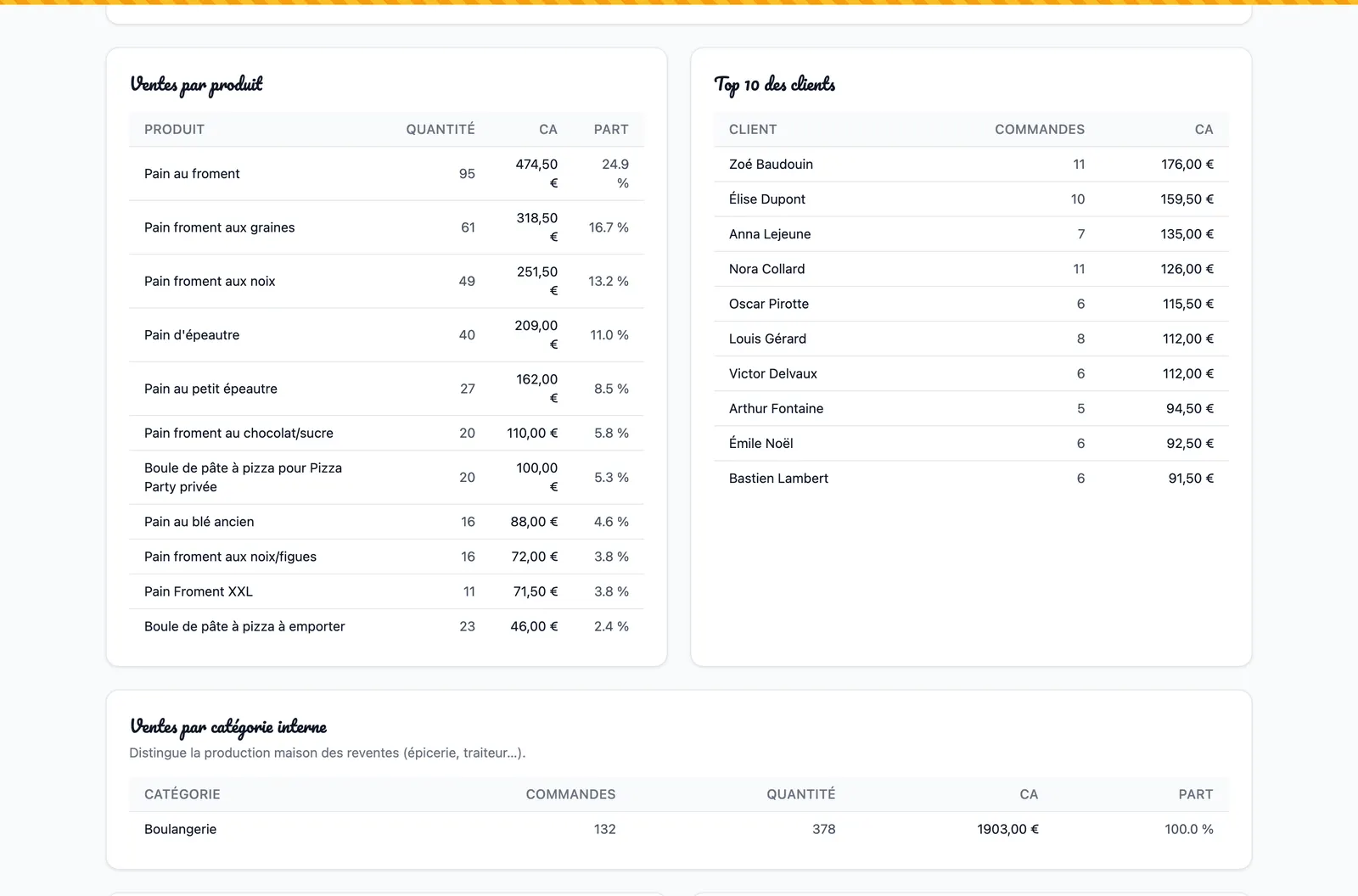This screenshot has height=896, width=1358.
Task: Click the COMMANDES header in Top 10 clients
Action: (1040, 129)
